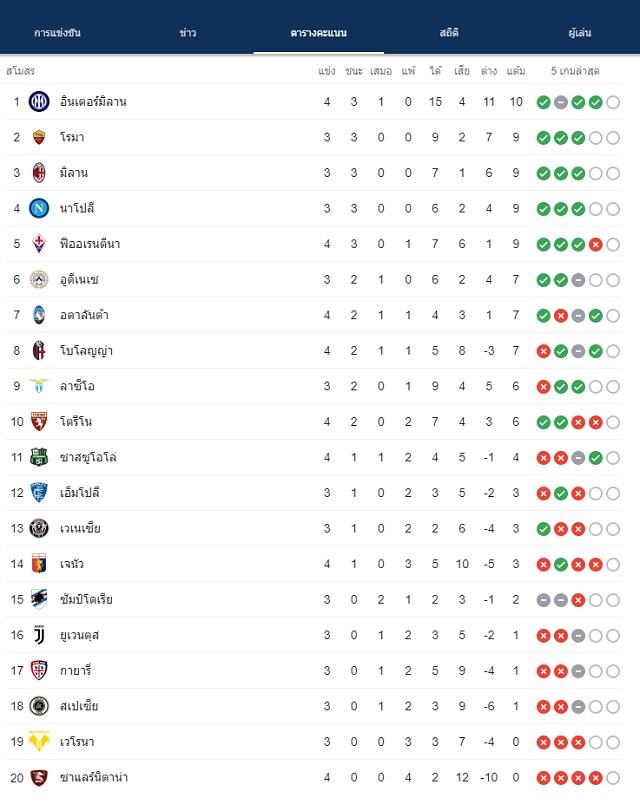Screen dimensions: 640x804
Task: Open the ลาซิโอ team name link
Action: point(77,386)
